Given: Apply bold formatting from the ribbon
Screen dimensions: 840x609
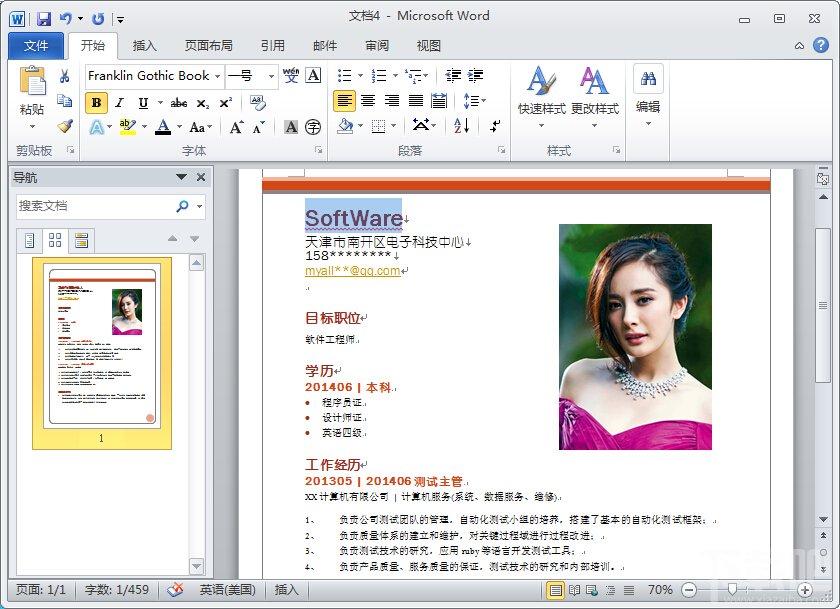Looking at the screenshot, I should pyautogui.click(x=96, y=101).
